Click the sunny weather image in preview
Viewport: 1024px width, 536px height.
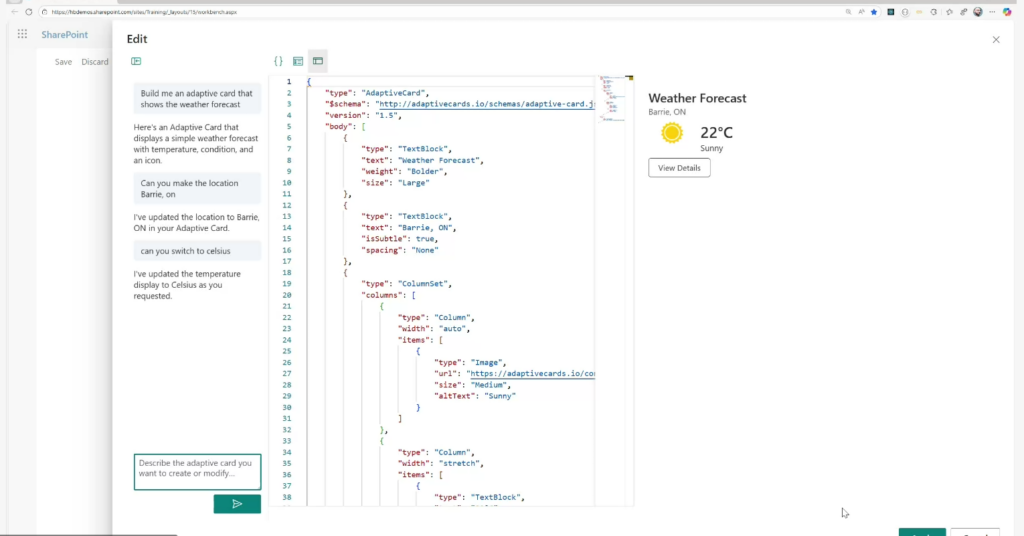click(670, 135)
